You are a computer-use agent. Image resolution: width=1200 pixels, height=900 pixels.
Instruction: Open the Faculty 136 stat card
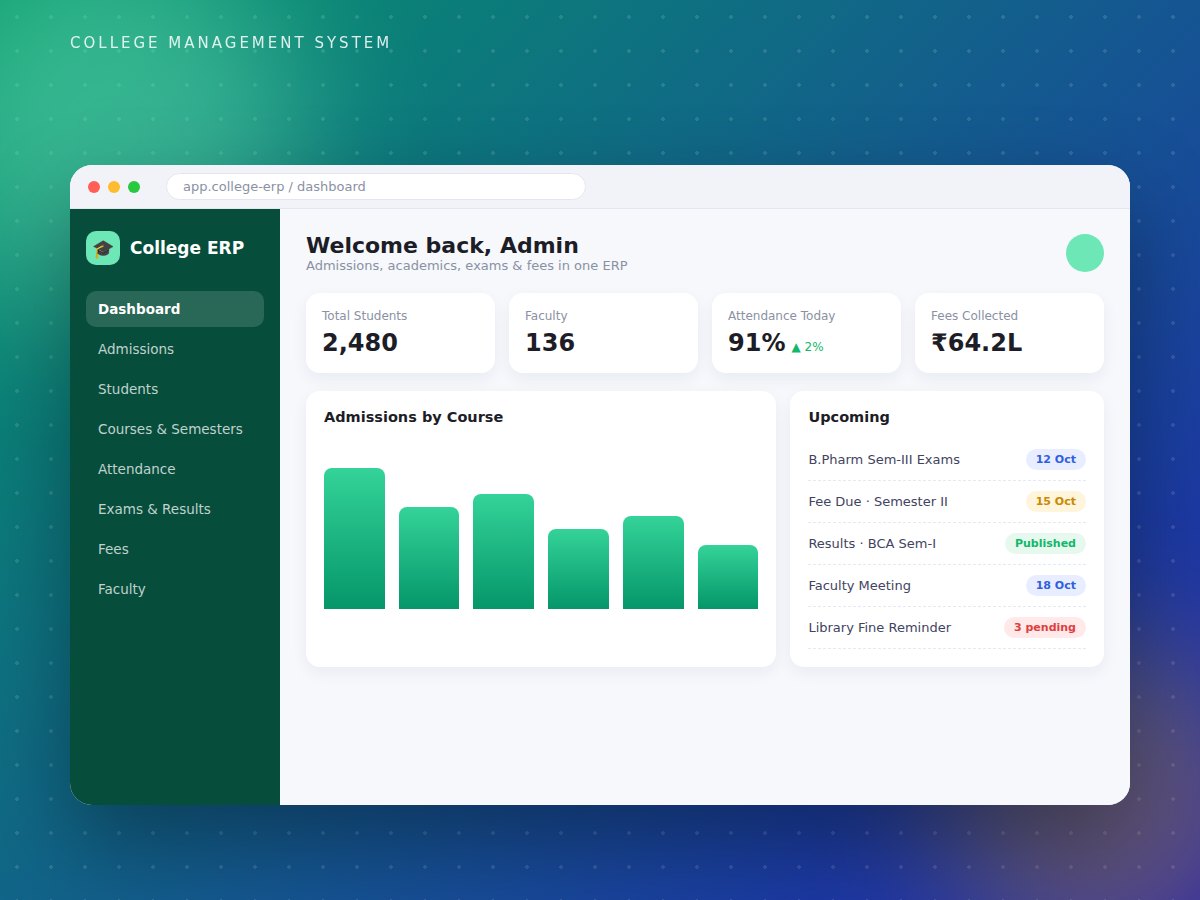(x=603, y=333)
